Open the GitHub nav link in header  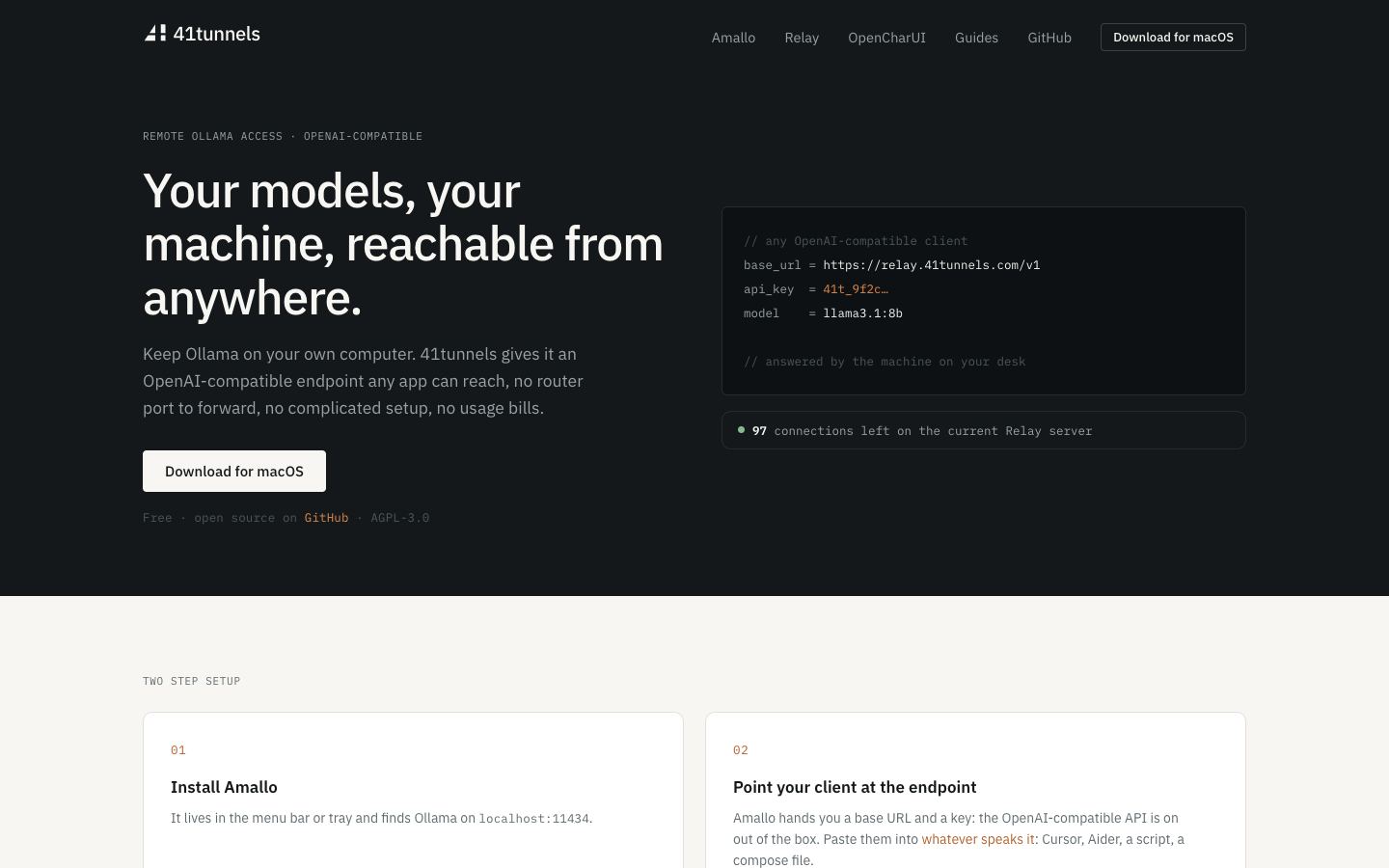tap(1049, 38)
